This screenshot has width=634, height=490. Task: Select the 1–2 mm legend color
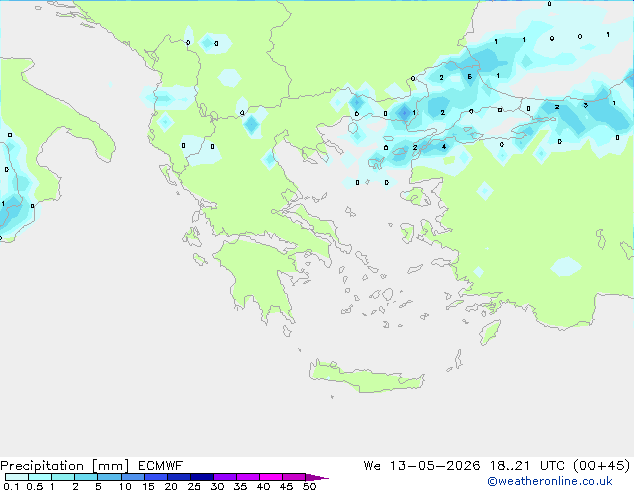[x=63, y=477]
